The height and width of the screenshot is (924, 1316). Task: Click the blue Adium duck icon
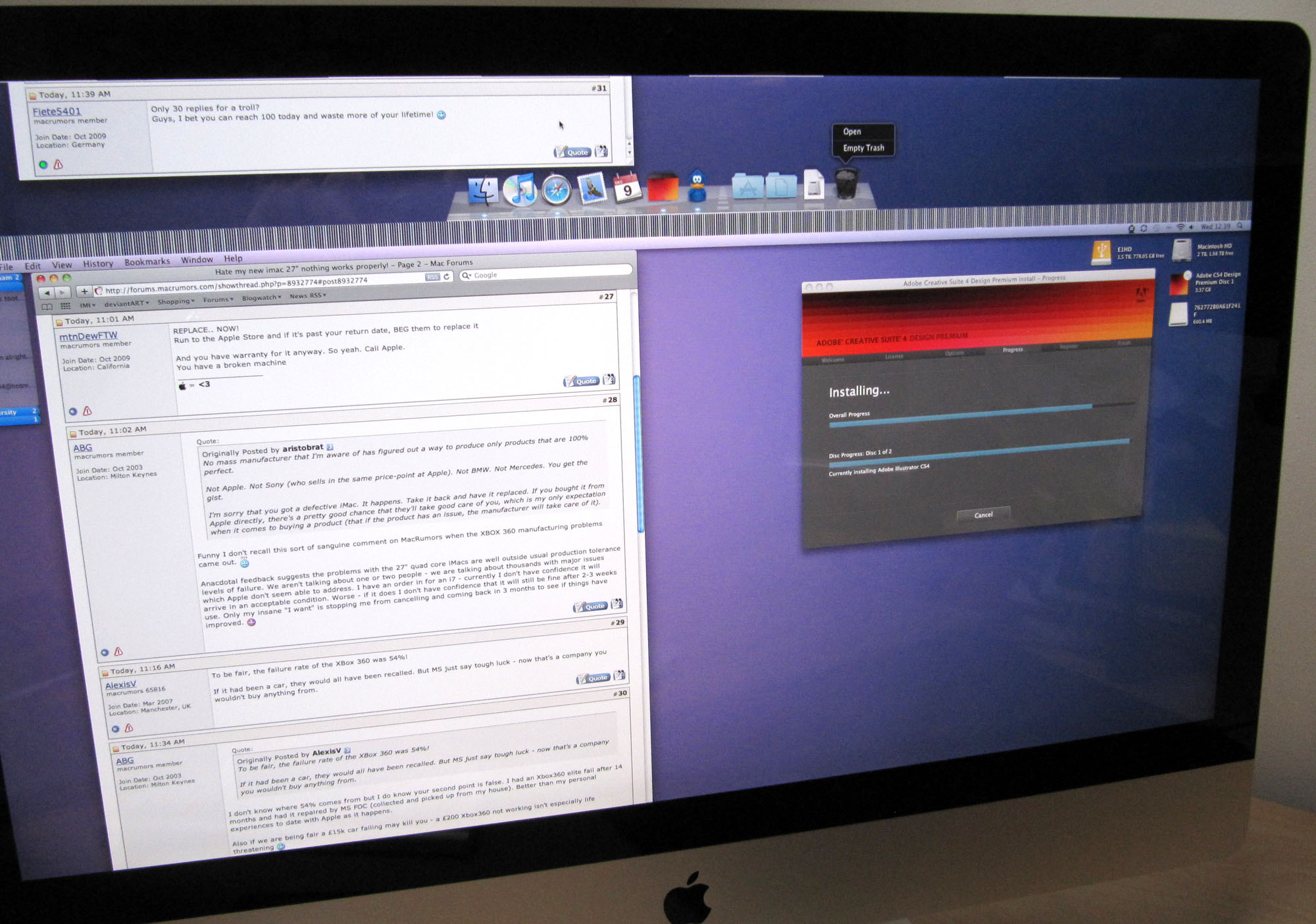pyautogui.click(x=697, y=187)
